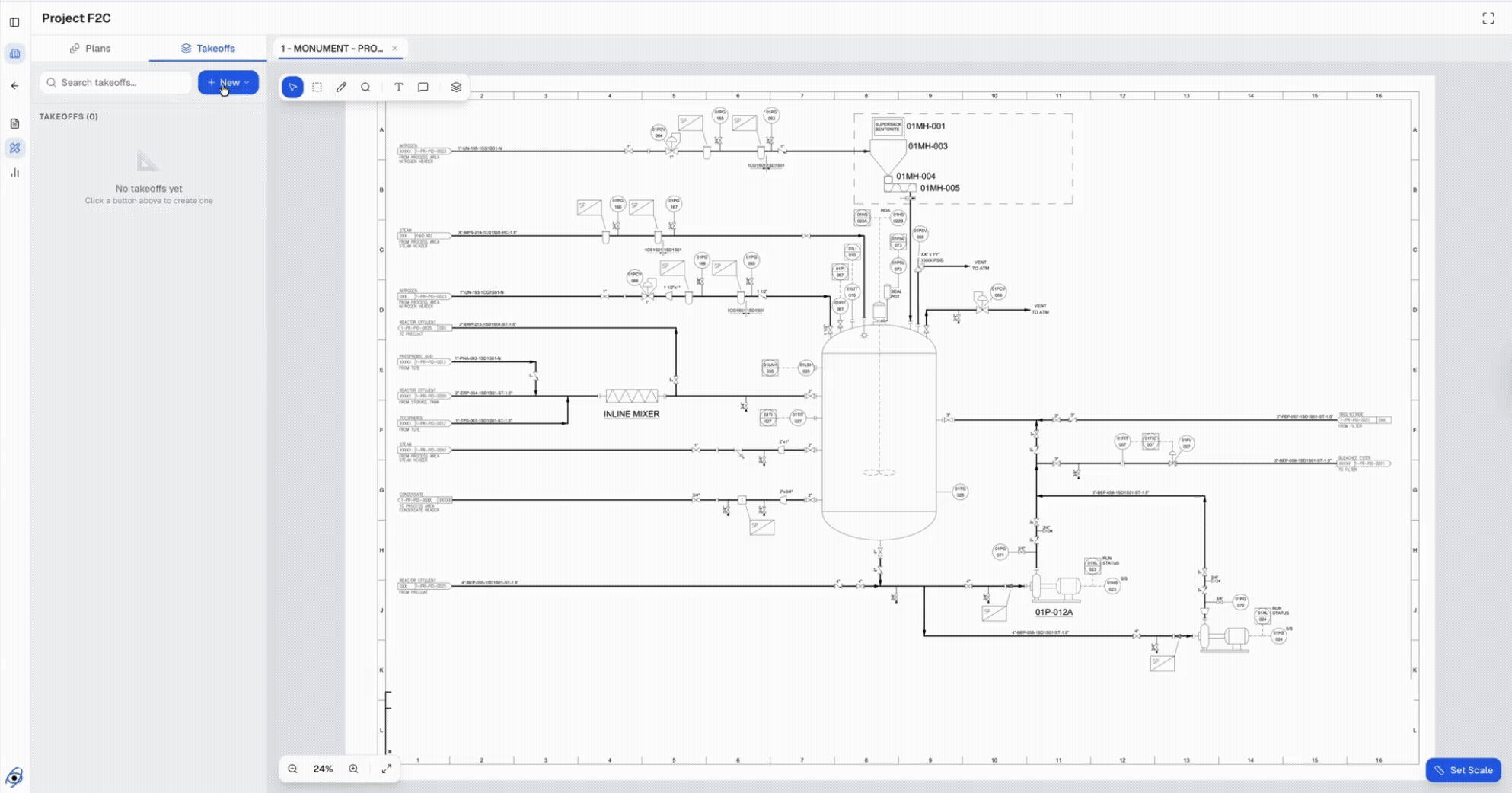Enter fullscreen mode

[1488, 18]
